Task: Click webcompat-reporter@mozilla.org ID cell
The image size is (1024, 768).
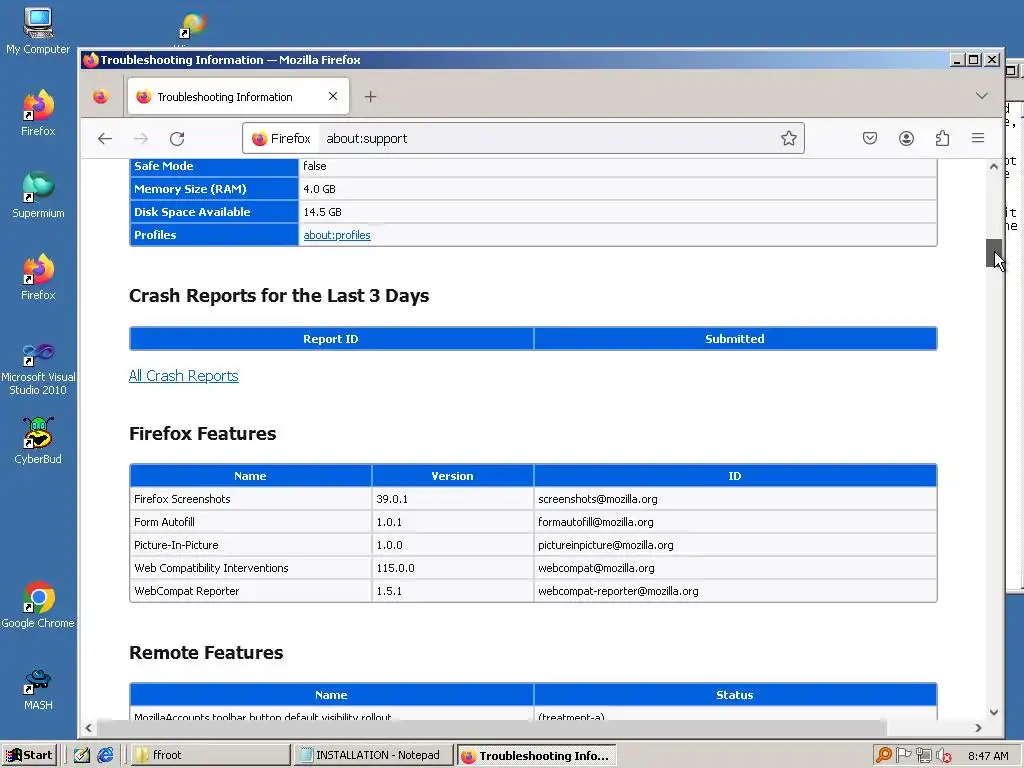Action: click(x=735, y=590)
